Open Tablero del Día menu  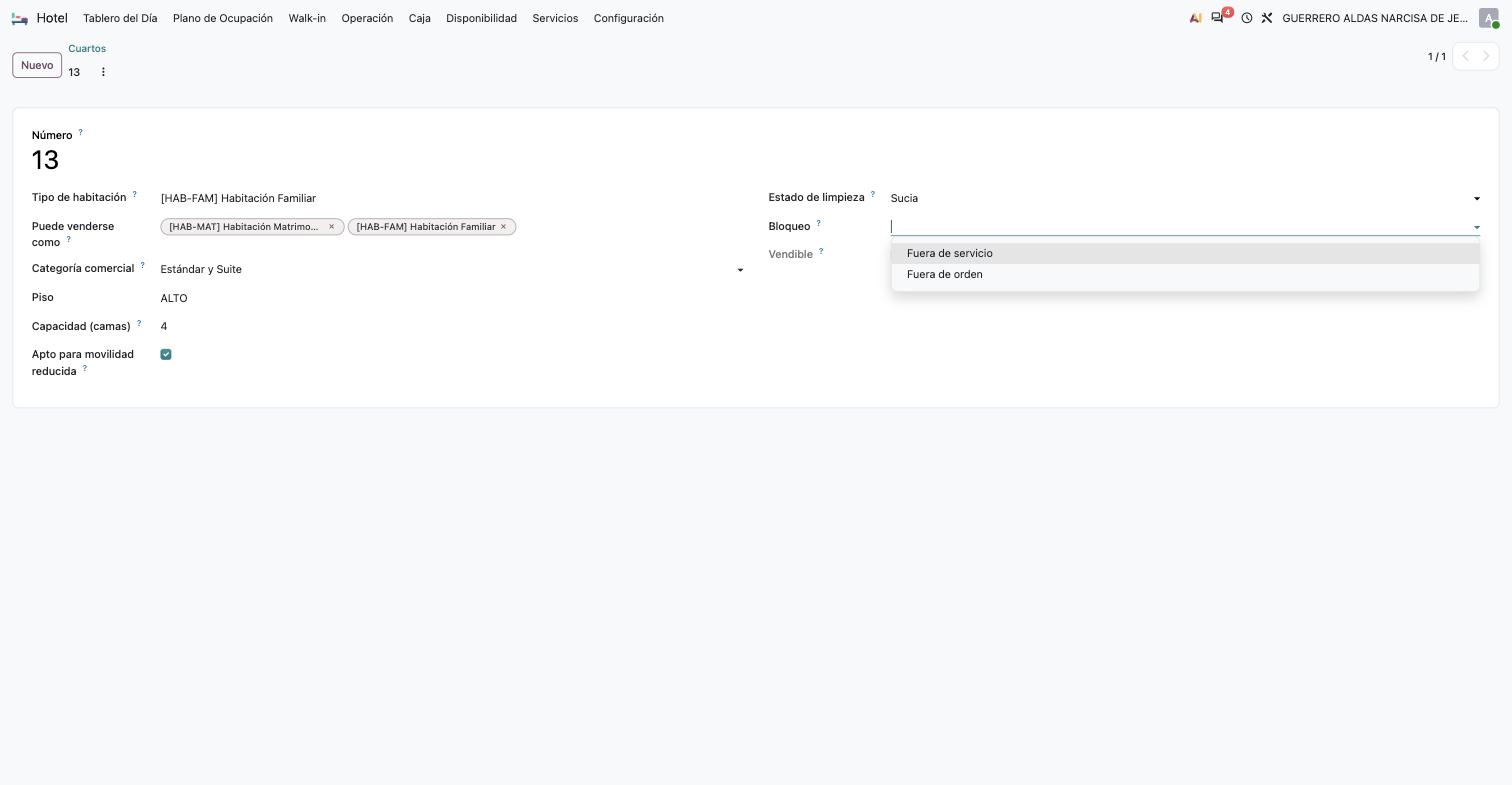pos(120,18)
